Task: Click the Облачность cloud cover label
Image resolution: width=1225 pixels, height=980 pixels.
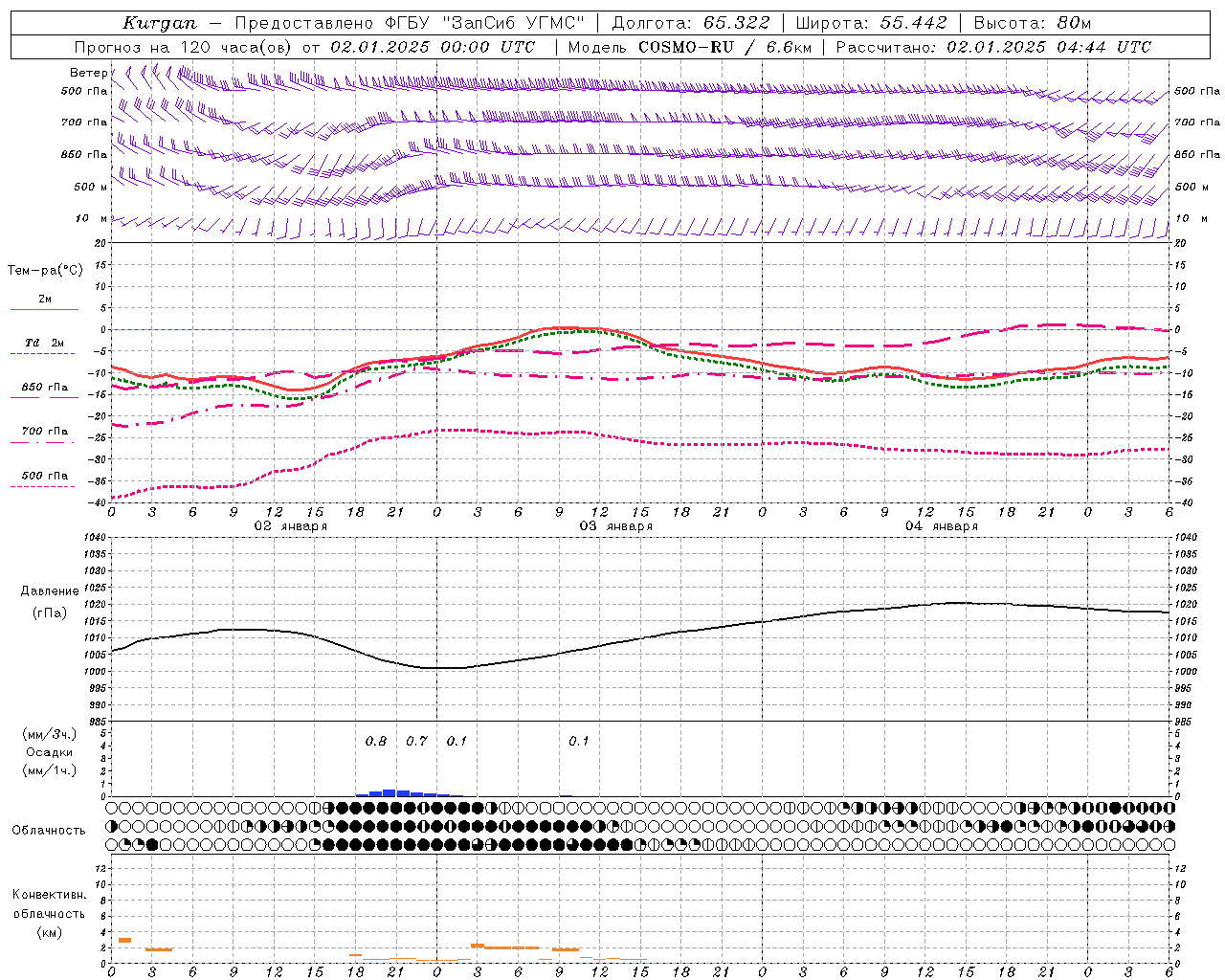Action: [x=49, y=830]
